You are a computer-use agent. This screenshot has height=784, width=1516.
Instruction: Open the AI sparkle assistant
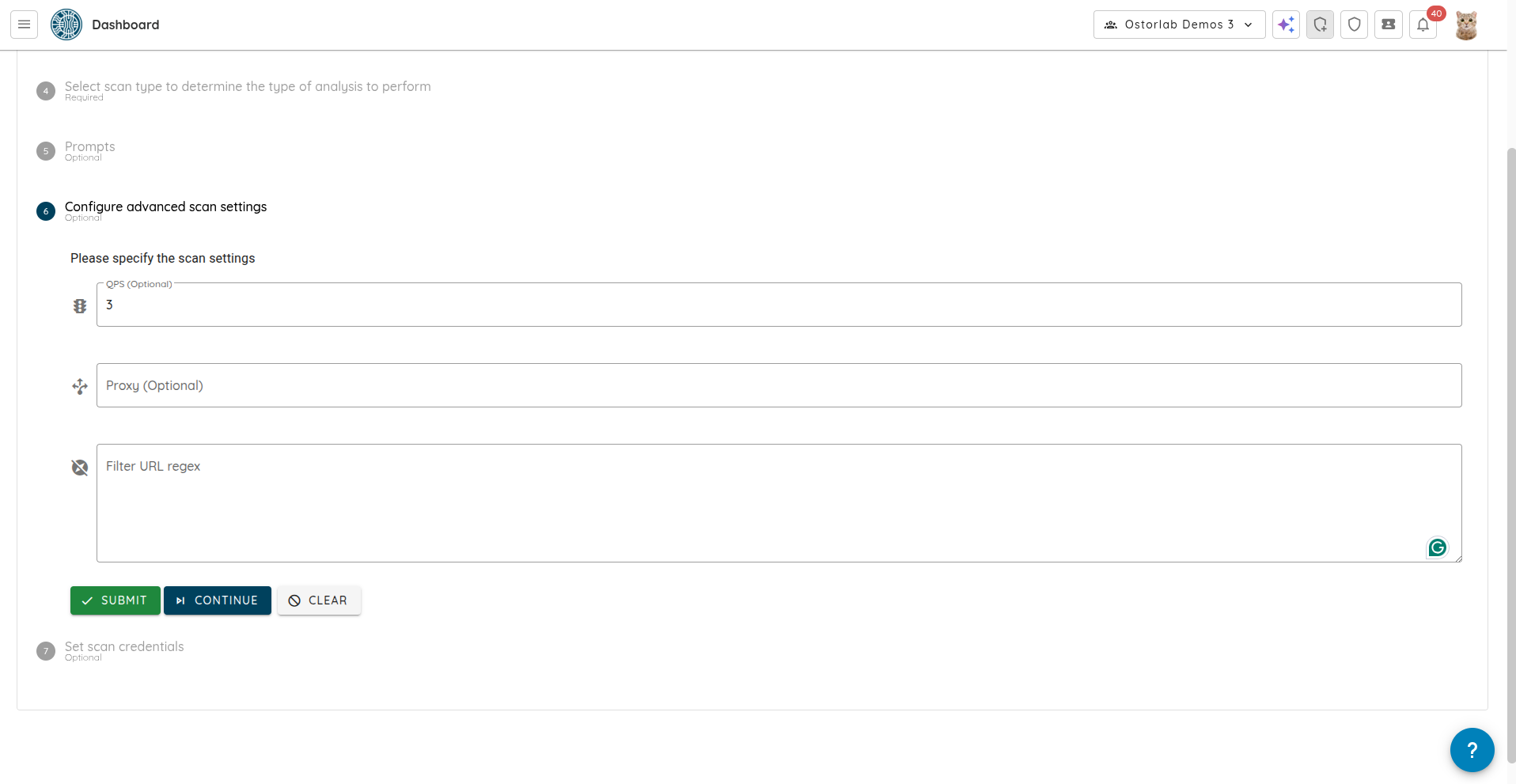(1286, 25)
